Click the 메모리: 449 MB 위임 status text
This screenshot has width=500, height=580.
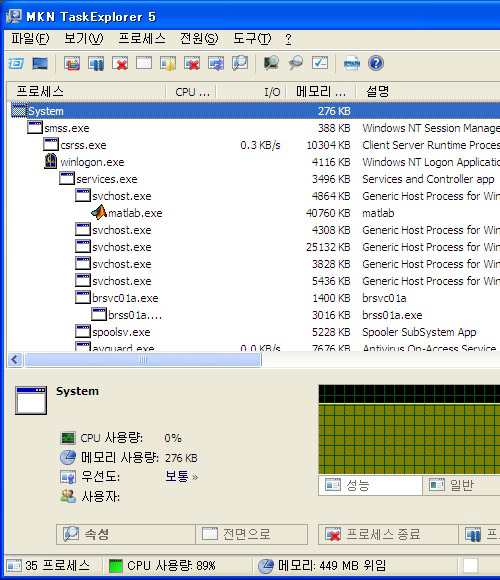tap(332, 566)
